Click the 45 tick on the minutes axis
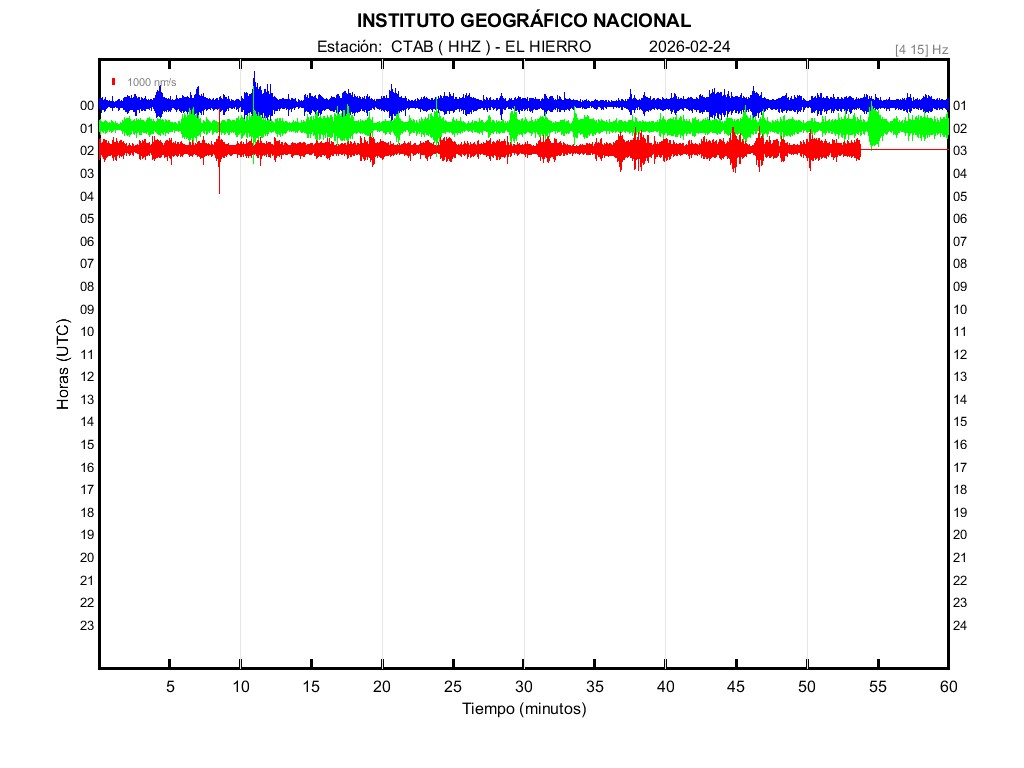 point(736,686)
